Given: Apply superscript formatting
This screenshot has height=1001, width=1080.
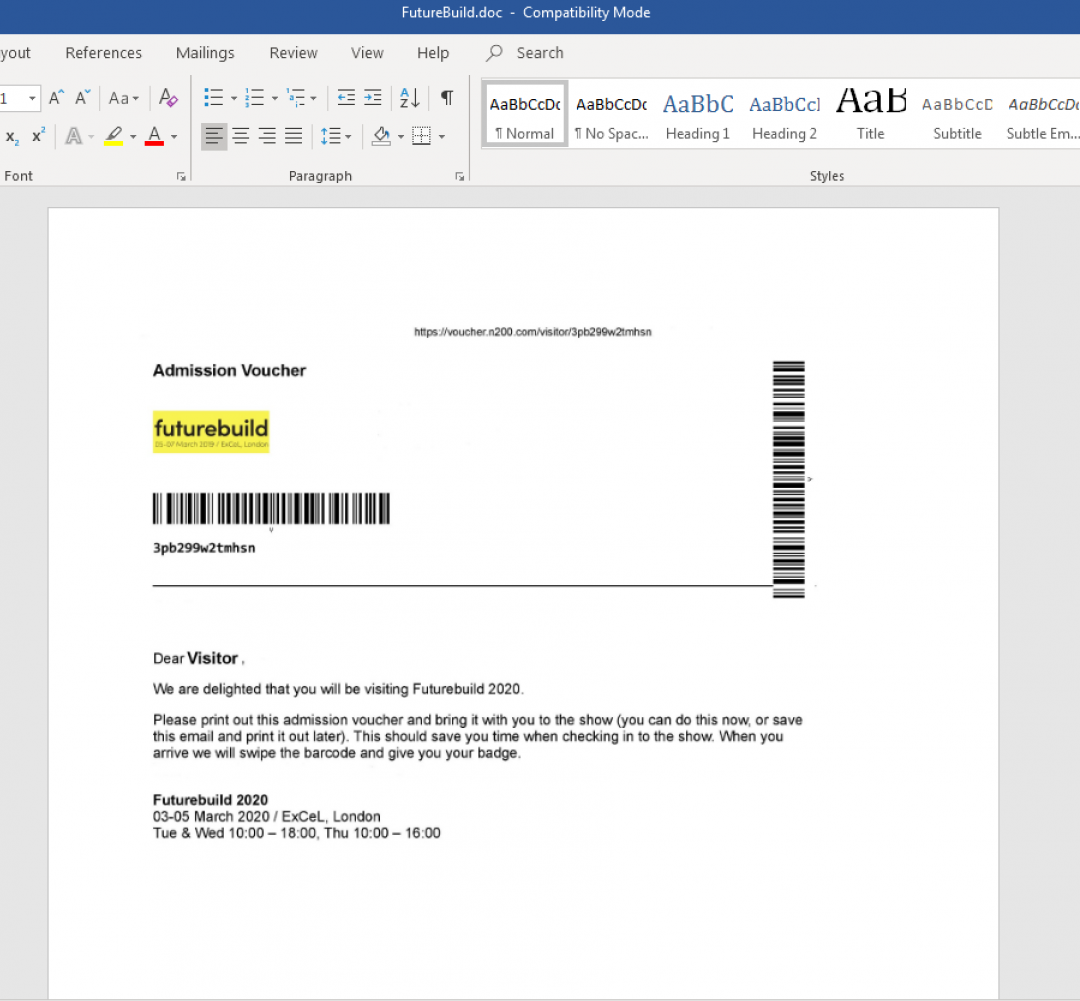Looking at the screenshot, I should point(38,136).
